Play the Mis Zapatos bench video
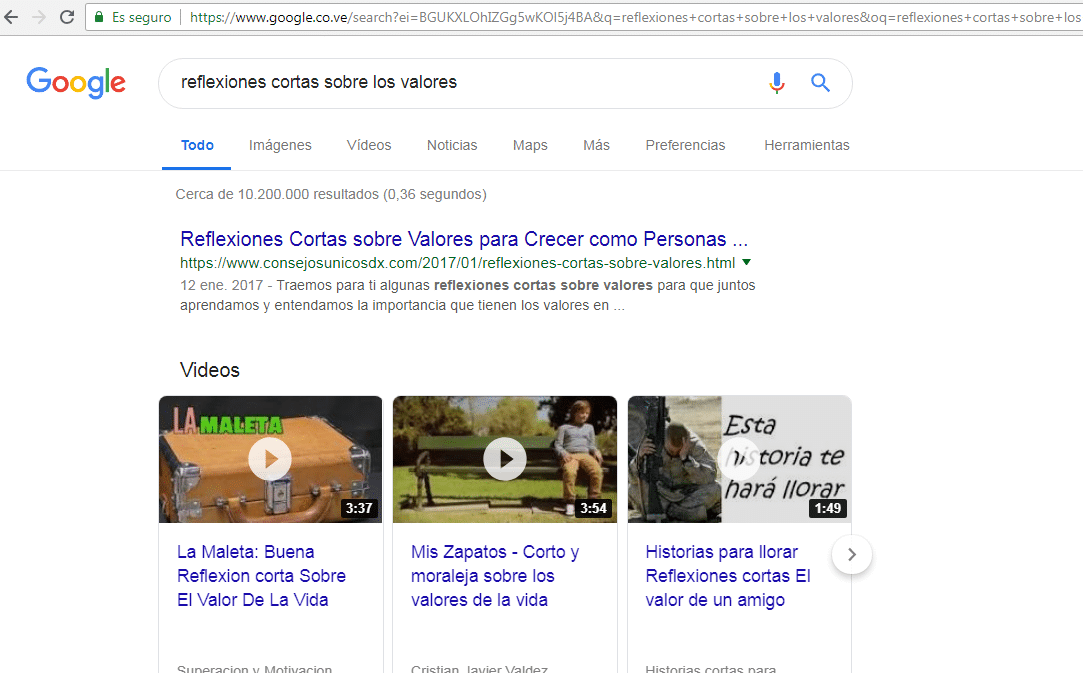Screen dimensions: 1083x673 [505, 459]
